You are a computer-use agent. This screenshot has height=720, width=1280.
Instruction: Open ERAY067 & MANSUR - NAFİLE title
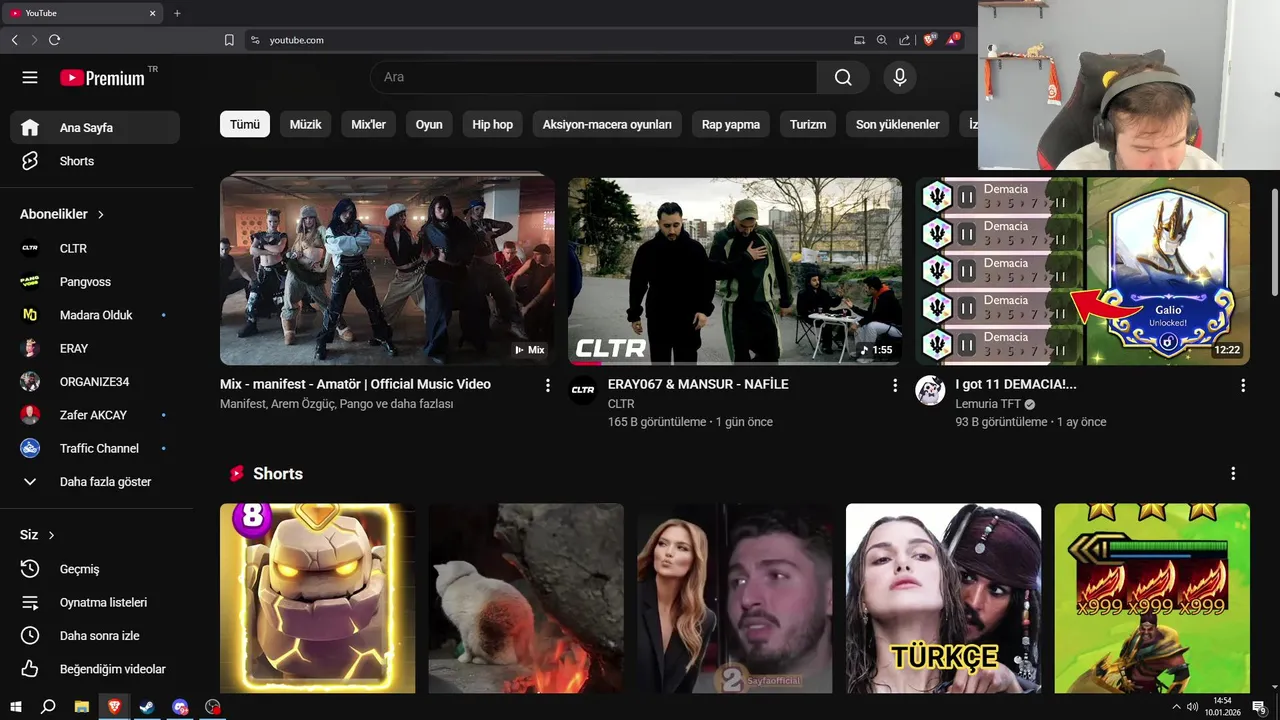(x=698, y=384)
